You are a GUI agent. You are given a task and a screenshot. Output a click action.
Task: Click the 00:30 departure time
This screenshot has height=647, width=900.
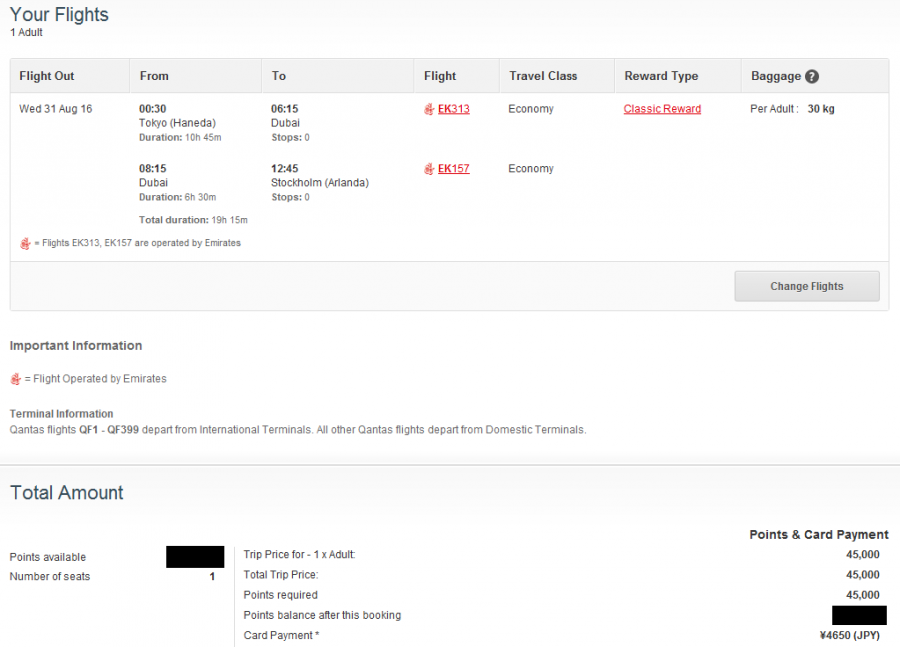[x=153, y=109]
